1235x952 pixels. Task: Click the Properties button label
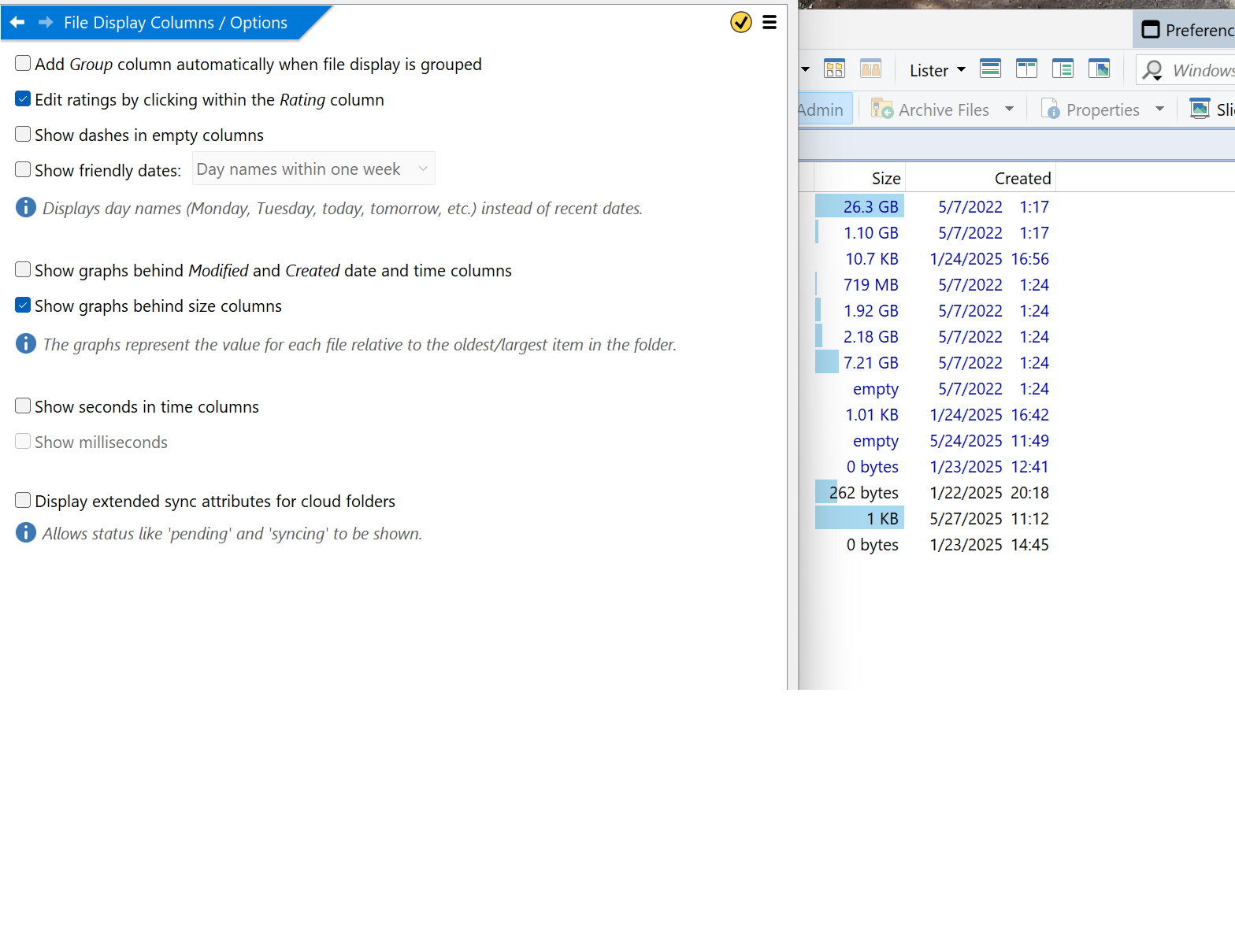click(x=1103, y=109)
